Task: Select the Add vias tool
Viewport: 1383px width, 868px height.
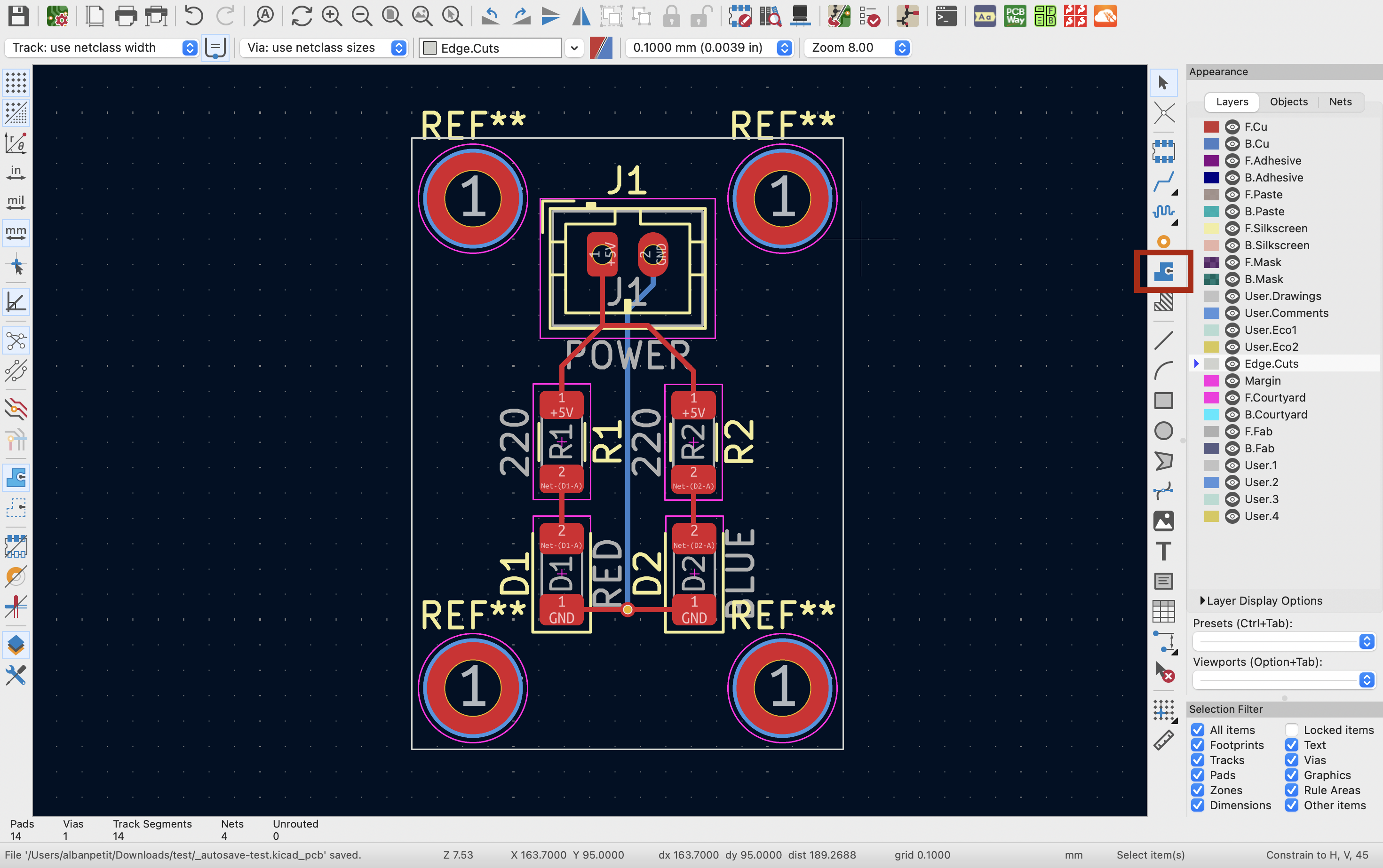Action: click(1163, 242)
